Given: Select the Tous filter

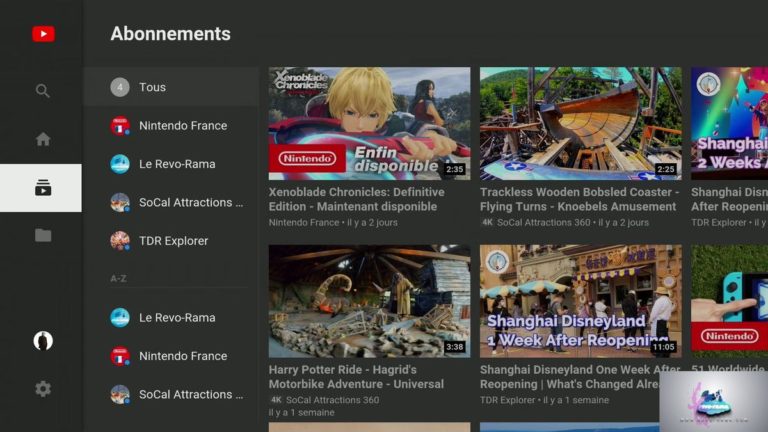Looking at the screenshot, I should point(152,87).
